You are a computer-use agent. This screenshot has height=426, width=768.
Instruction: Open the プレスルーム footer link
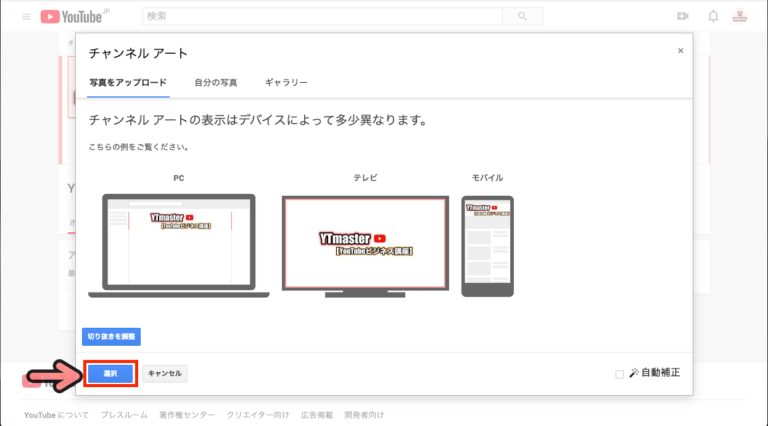pos(125,414)
